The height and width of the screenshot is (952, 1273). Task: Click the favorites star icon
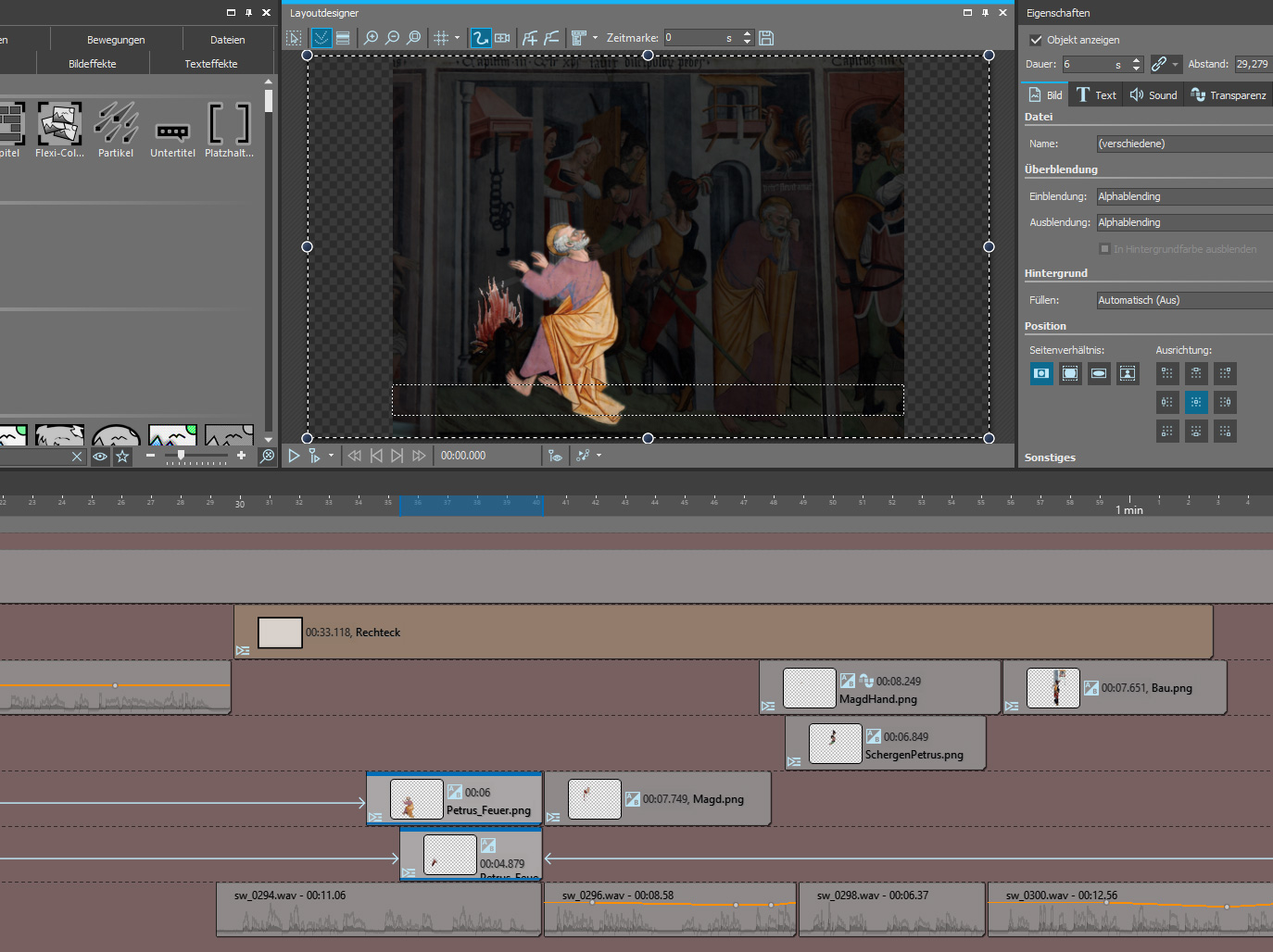pyautogui.click(x=122, y=456)
